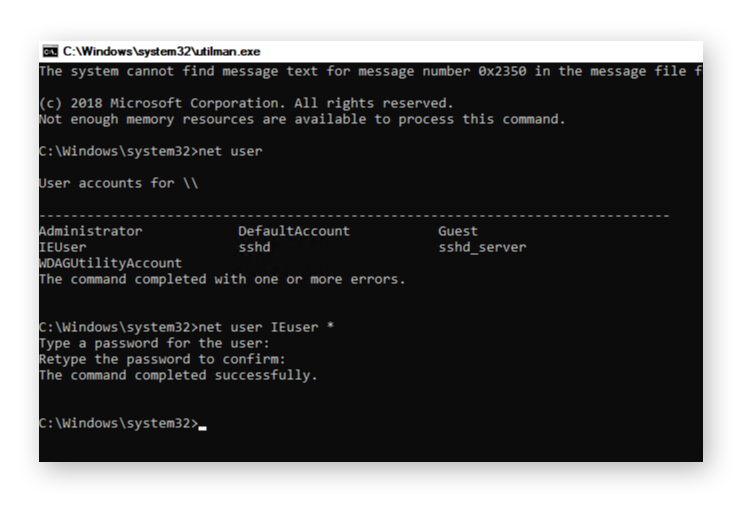
Task: Click the Microsoft Corporation copyright line
Action: pos(245,103)
